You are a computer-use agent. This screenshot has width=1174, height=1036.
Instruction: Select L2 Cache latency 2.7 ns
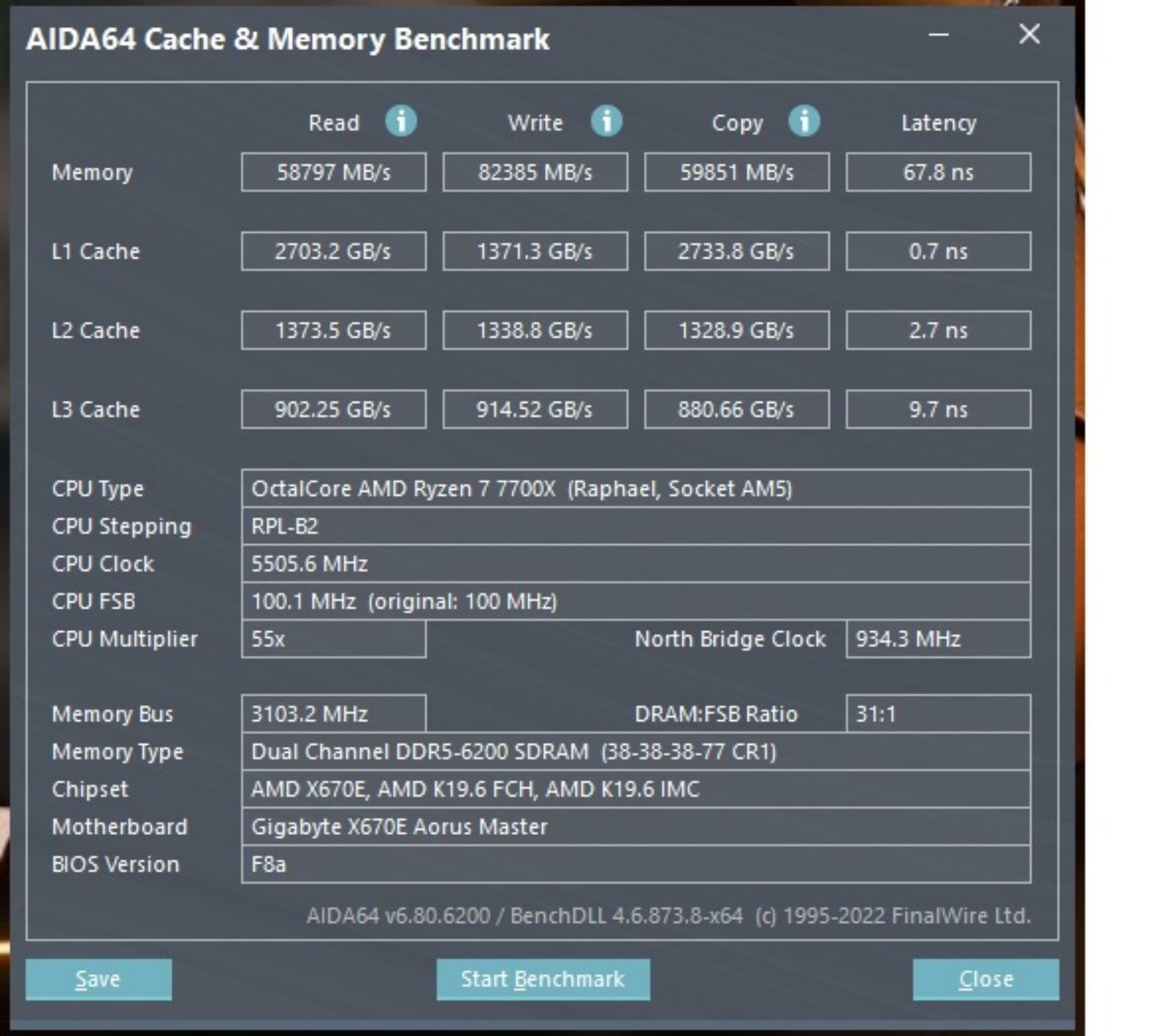[939, 330]
